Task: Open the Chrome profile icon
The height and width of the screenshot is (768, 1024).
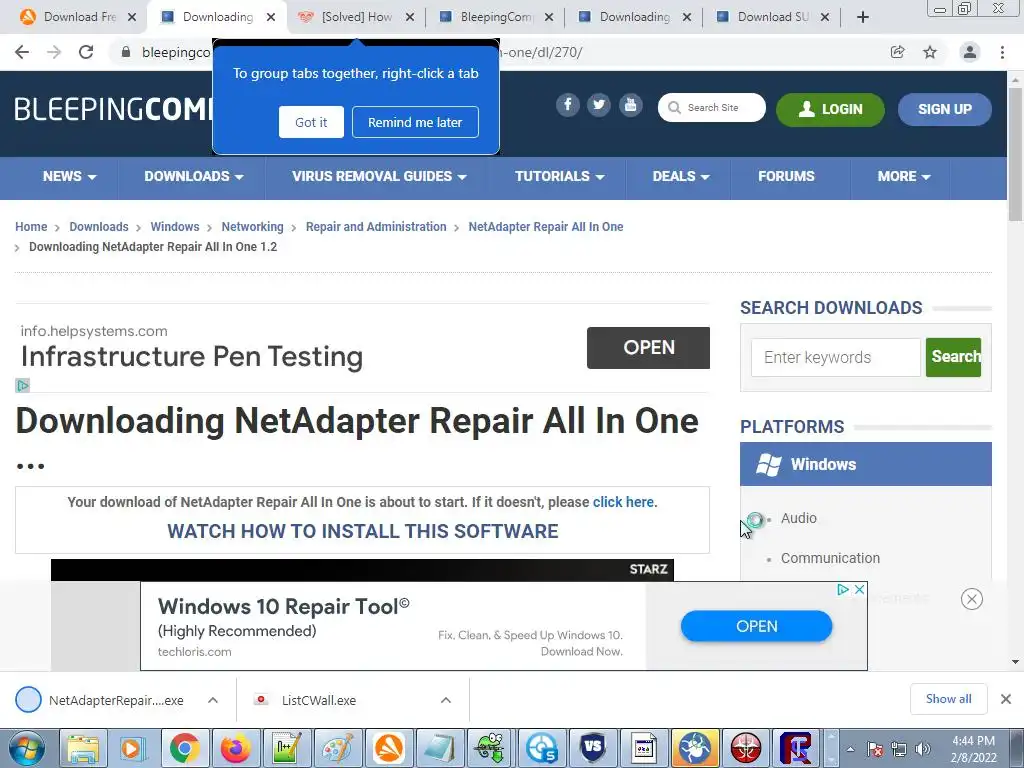Action: click(x=970, y=52)
